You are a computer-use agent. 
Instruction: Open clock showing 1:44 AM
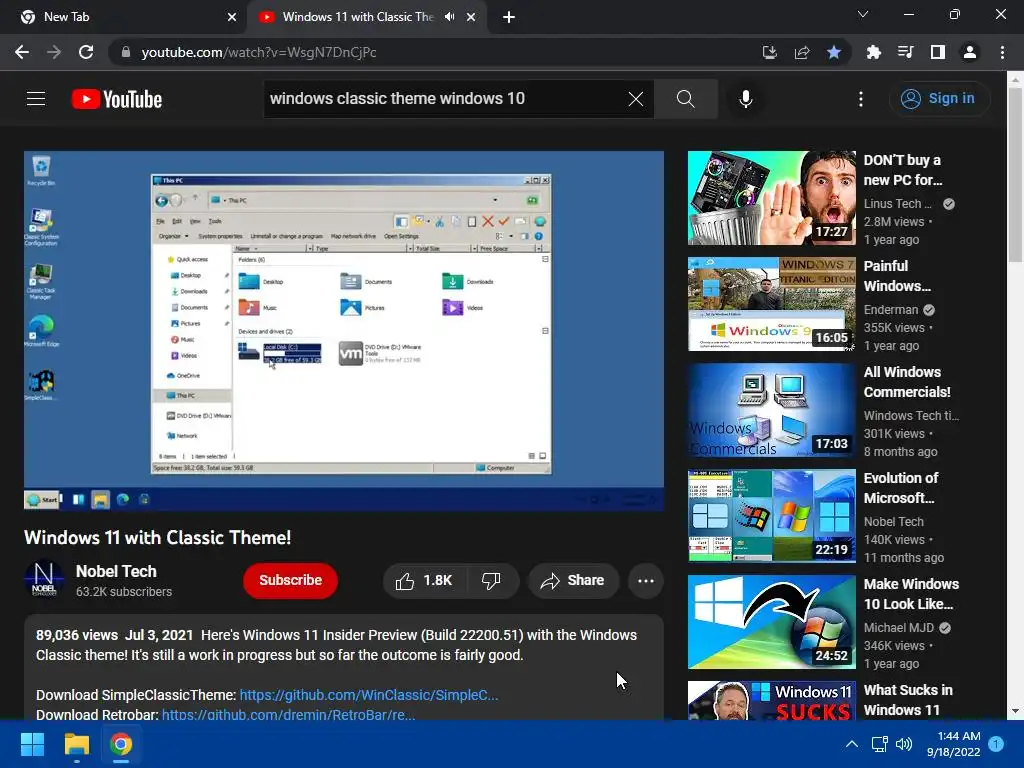tap(953, 744)
